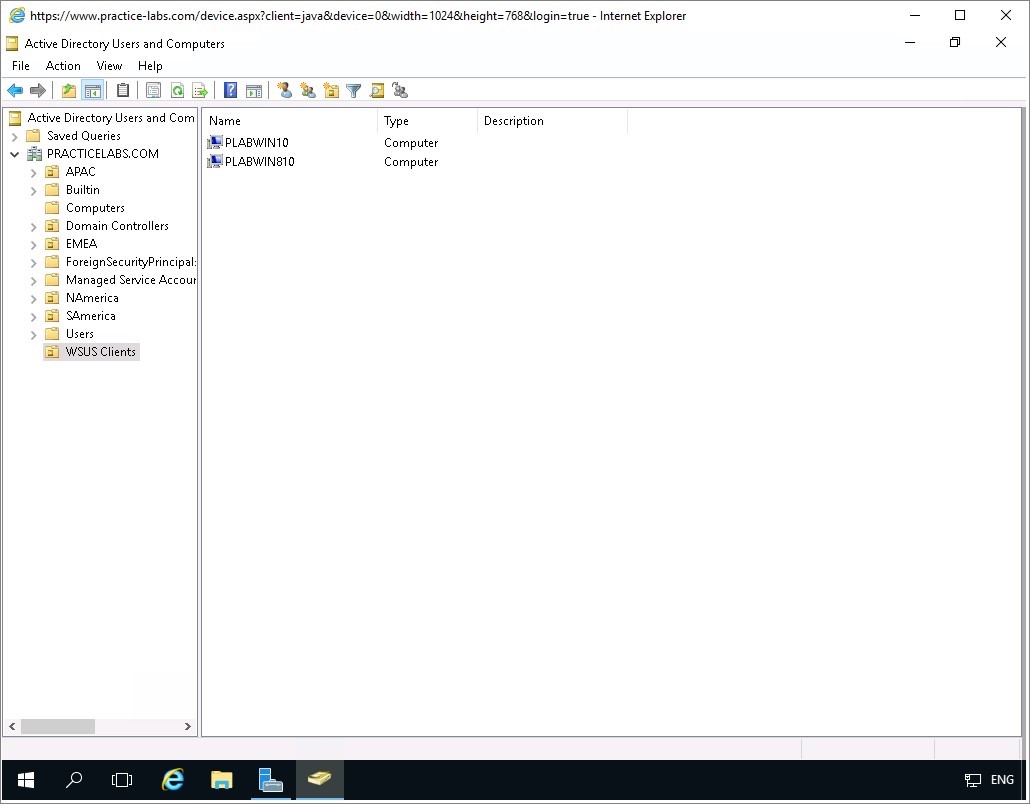Open filter options funnel icon
Viewport: 1030px width, 804px height.
tap(353, 91)
